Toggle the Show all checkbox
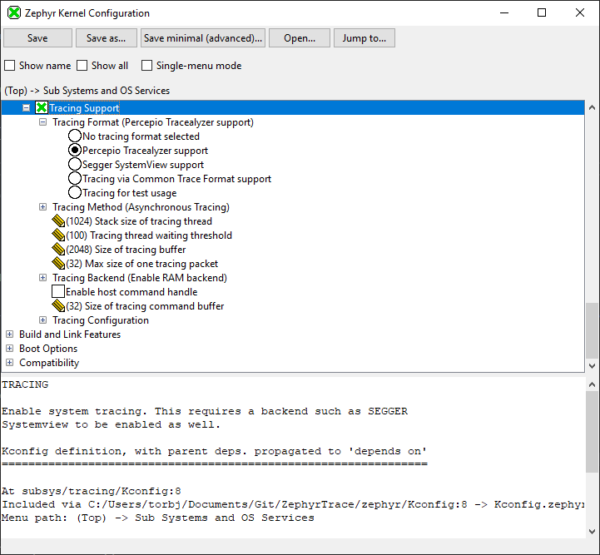The width and height of the screenshot is (600, 555). tap(82, 65)
